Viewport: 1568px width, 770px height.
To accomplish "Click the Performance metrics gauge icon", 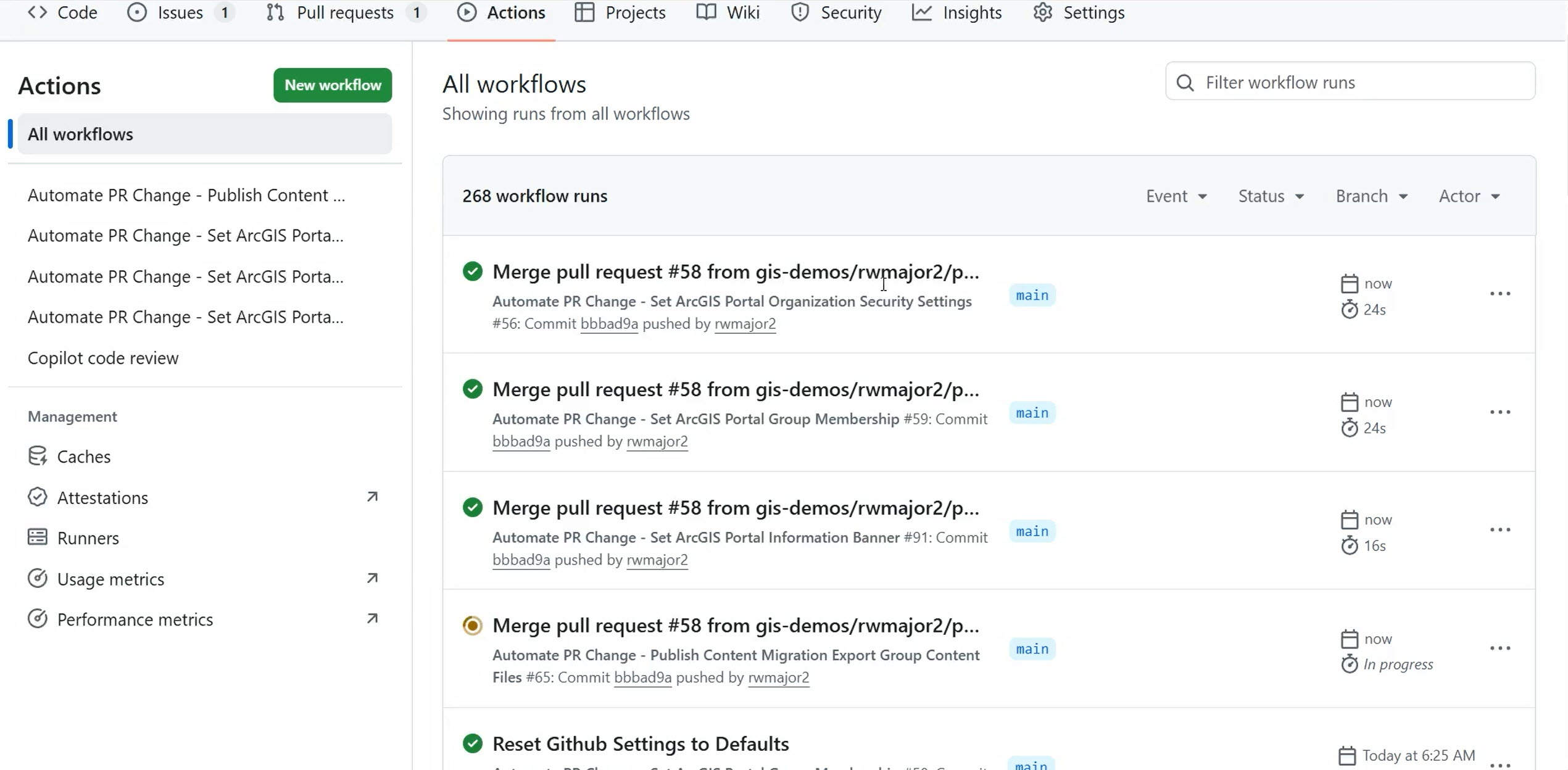I will coord(38,619).
